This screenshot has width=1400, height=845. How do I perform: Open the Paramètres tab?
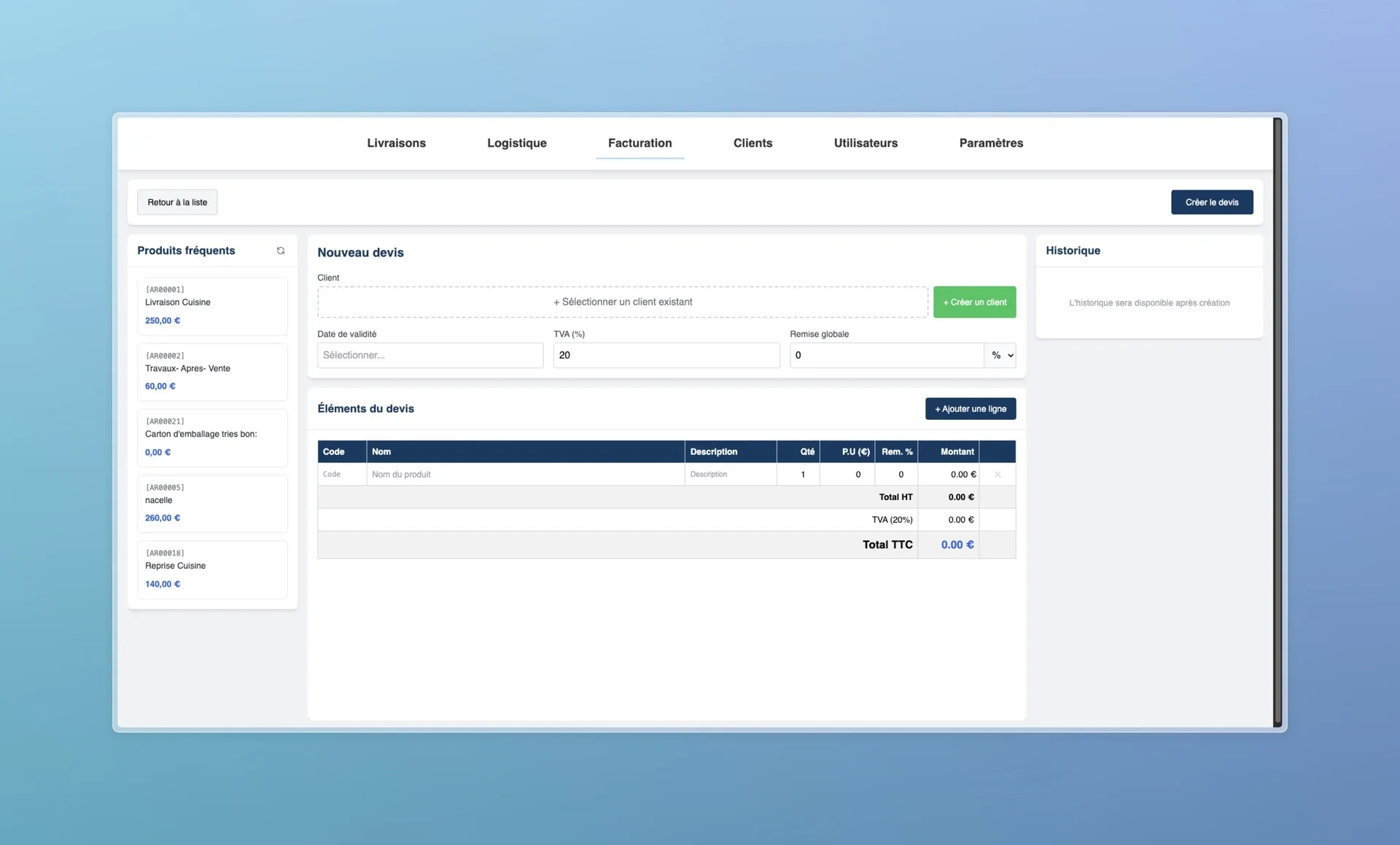click(991, 143)
